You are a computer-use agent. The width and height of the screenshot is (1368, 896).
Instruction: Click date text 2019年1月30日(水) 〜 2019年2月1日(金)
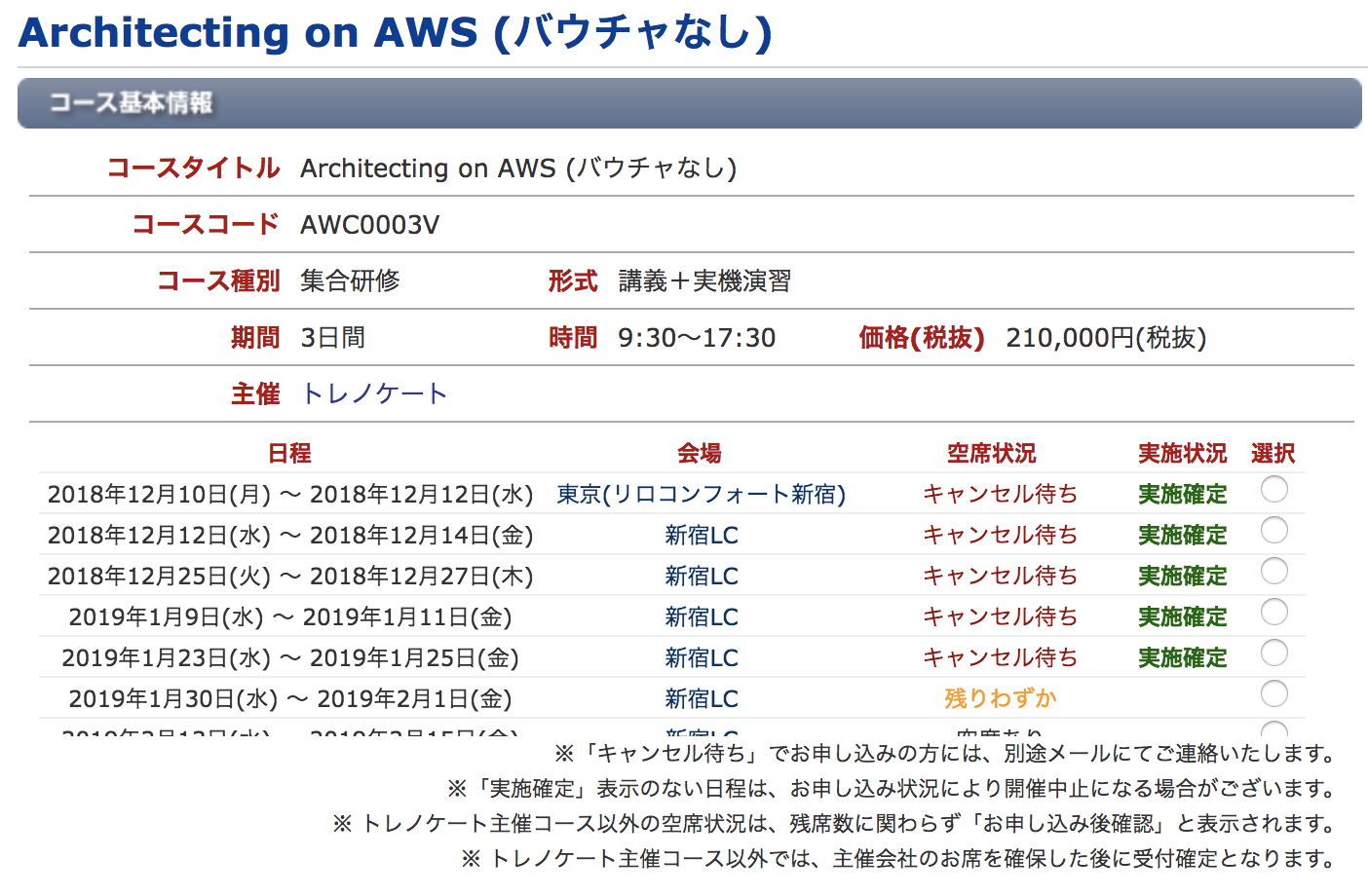point(290,698)
